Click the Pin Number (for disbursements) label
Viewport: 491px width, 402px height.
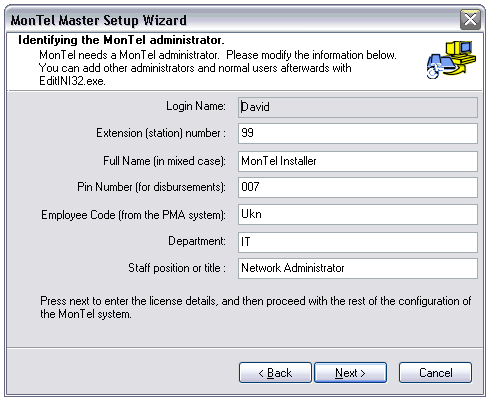click(151, 187)
